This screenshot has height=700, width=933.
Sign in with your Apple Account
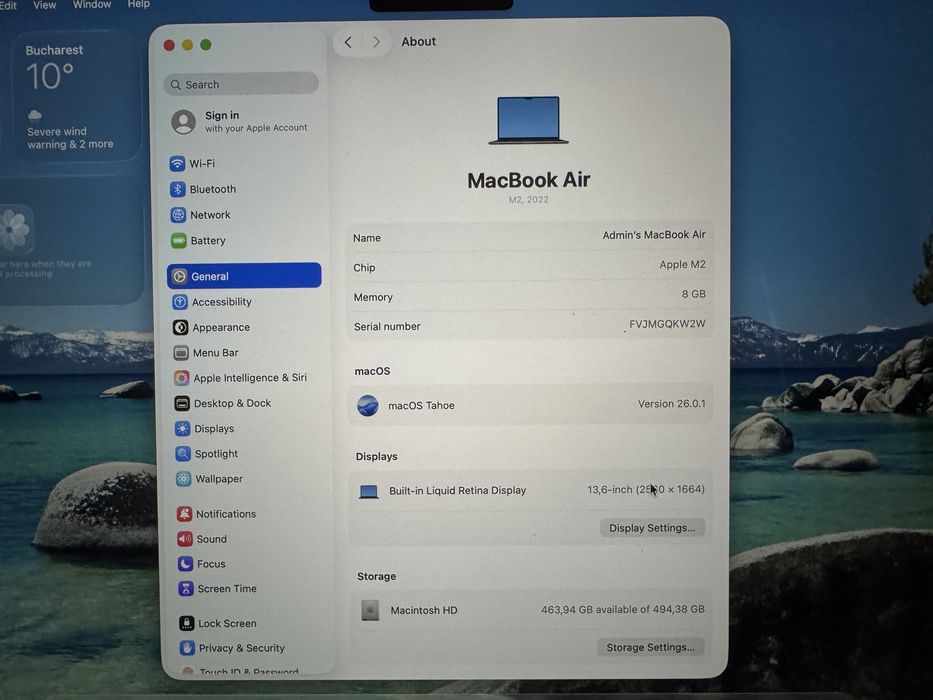(x=240, y=121)
